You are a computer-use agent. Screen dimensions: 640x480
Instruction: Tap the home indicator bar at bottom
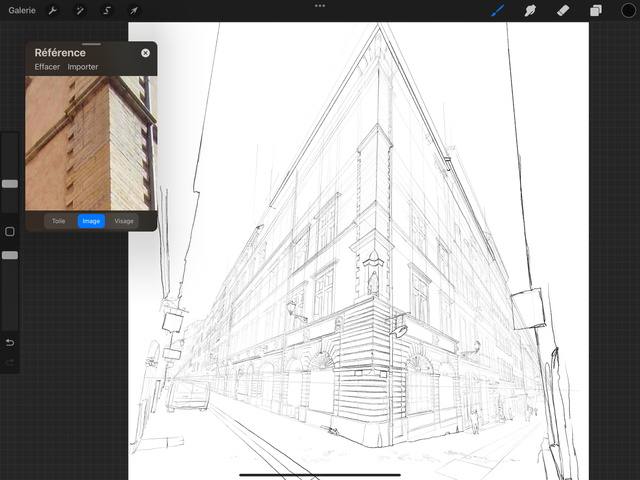point(320,475)
